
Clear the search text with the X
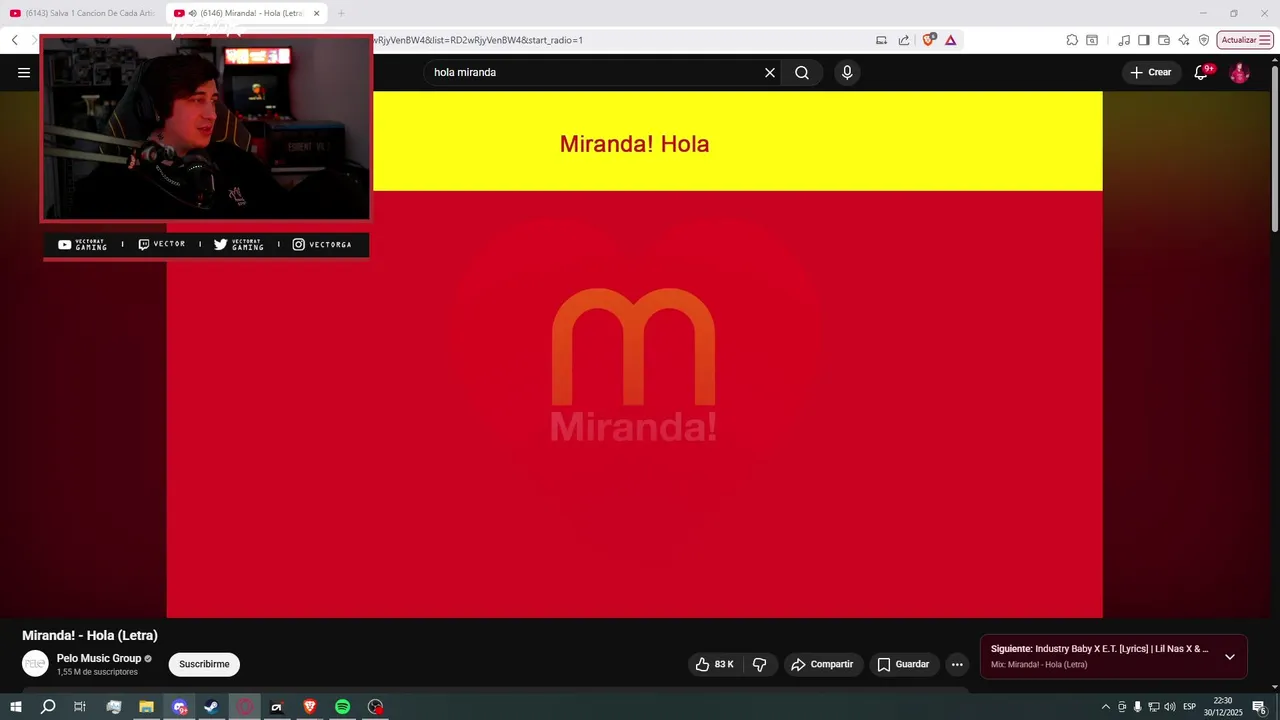tap(770, 72)
